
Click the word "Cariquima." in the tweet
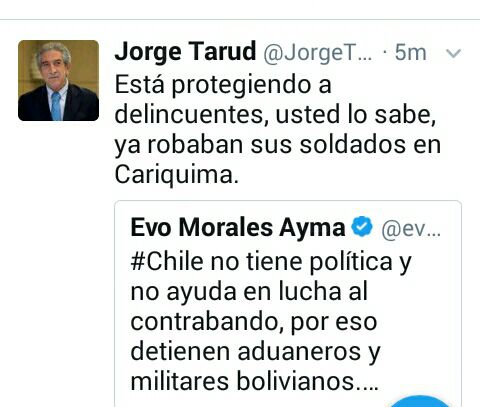pos(177,175)
